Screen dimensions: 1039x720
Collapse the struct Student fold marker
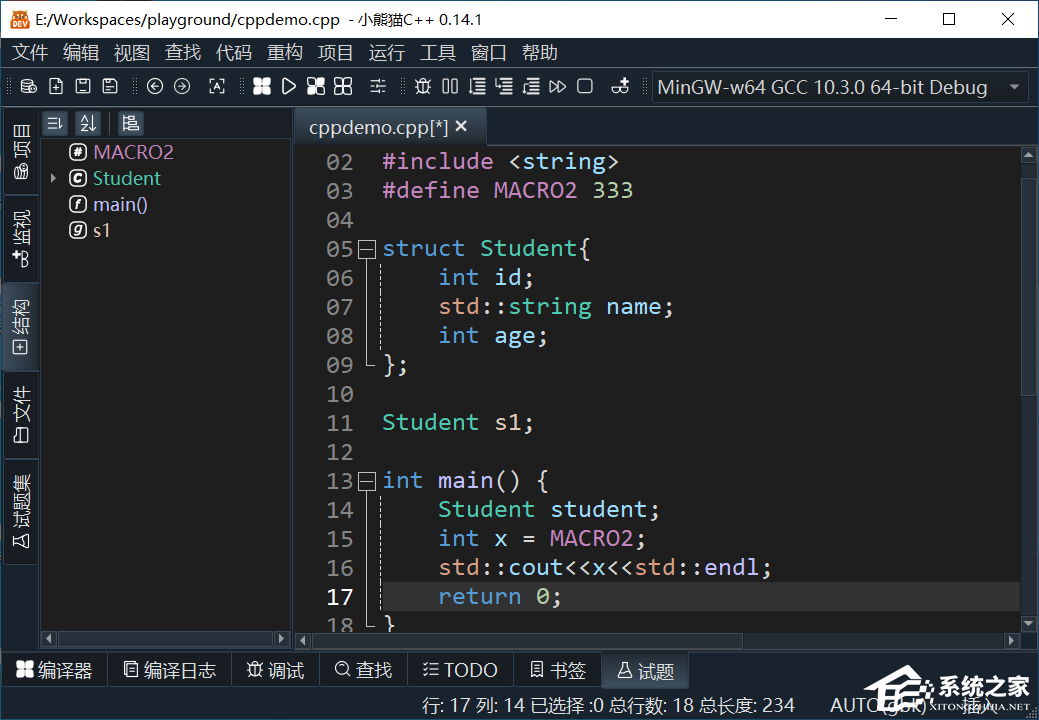(366, 249)
